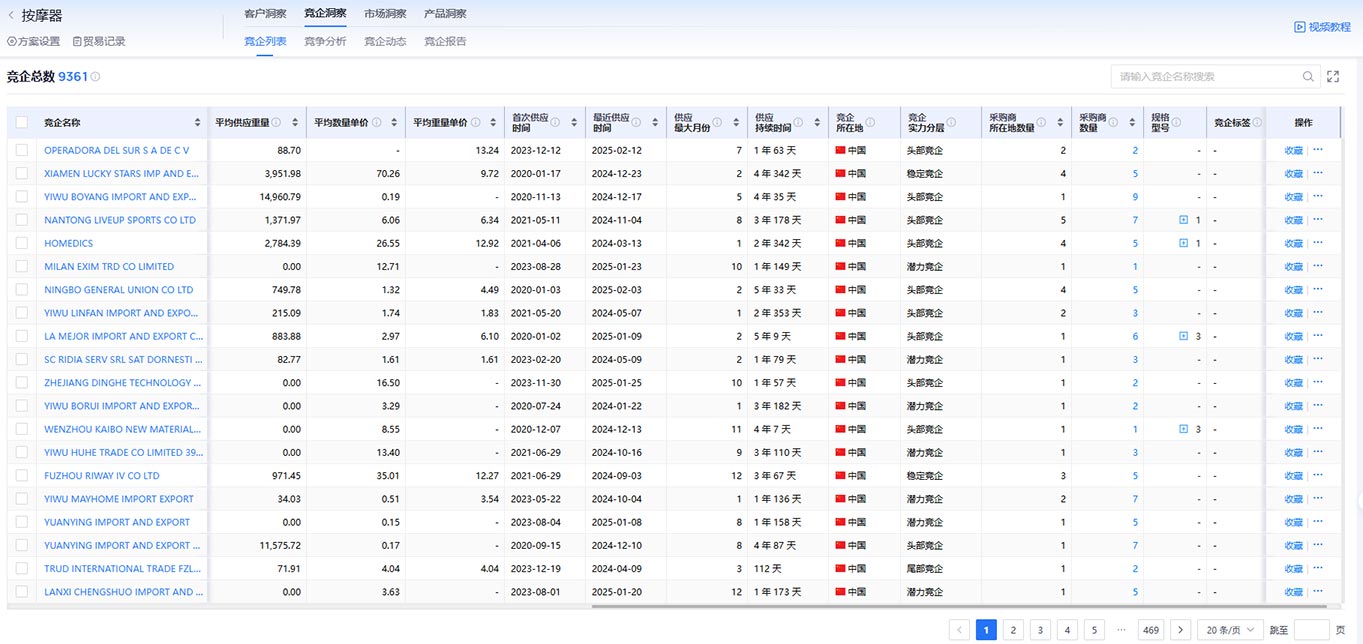This screenshot has height=644, width=1363.
Task: Open NANTONG LIVEUP SPORTS CO LTD link
Action: point(120,220)
